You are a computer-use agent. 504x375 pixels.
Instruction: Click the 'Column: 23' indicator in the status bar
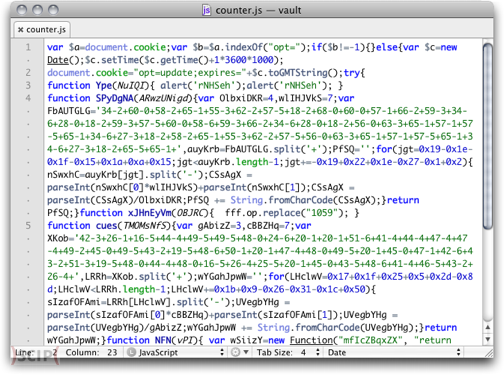(x=91, y=352)
